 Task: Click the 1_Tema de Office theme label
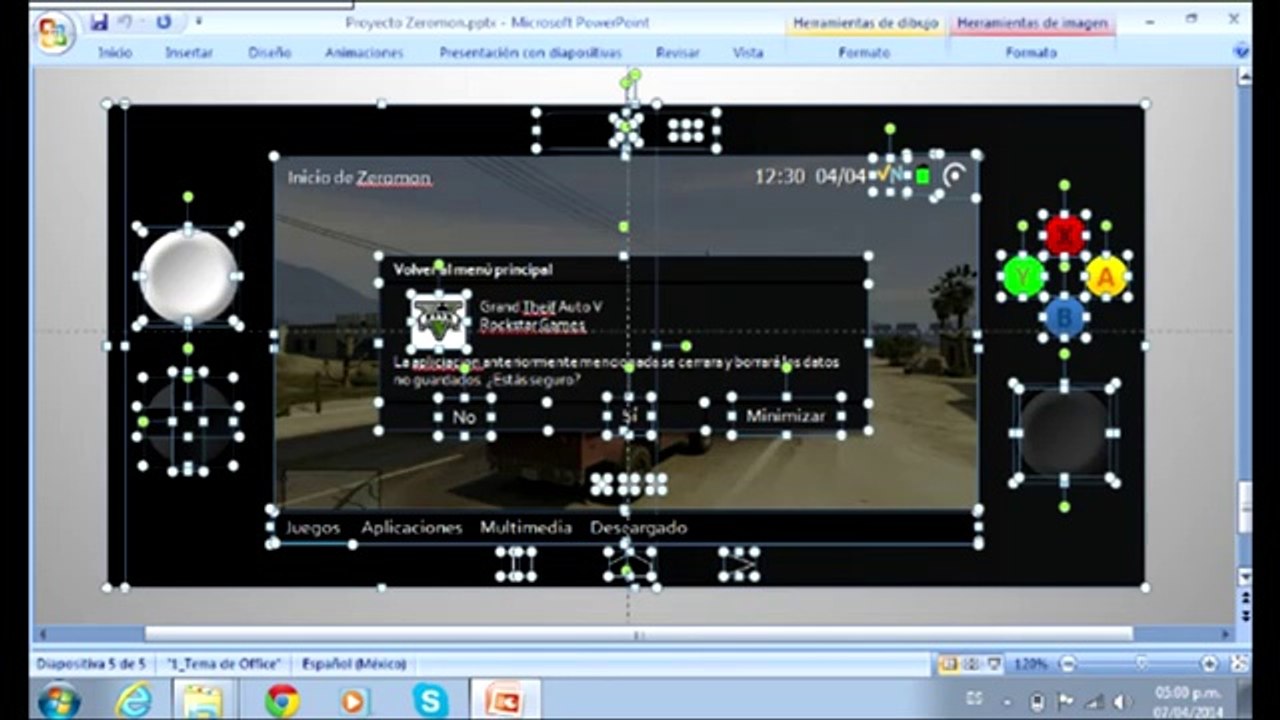[224, 664]
